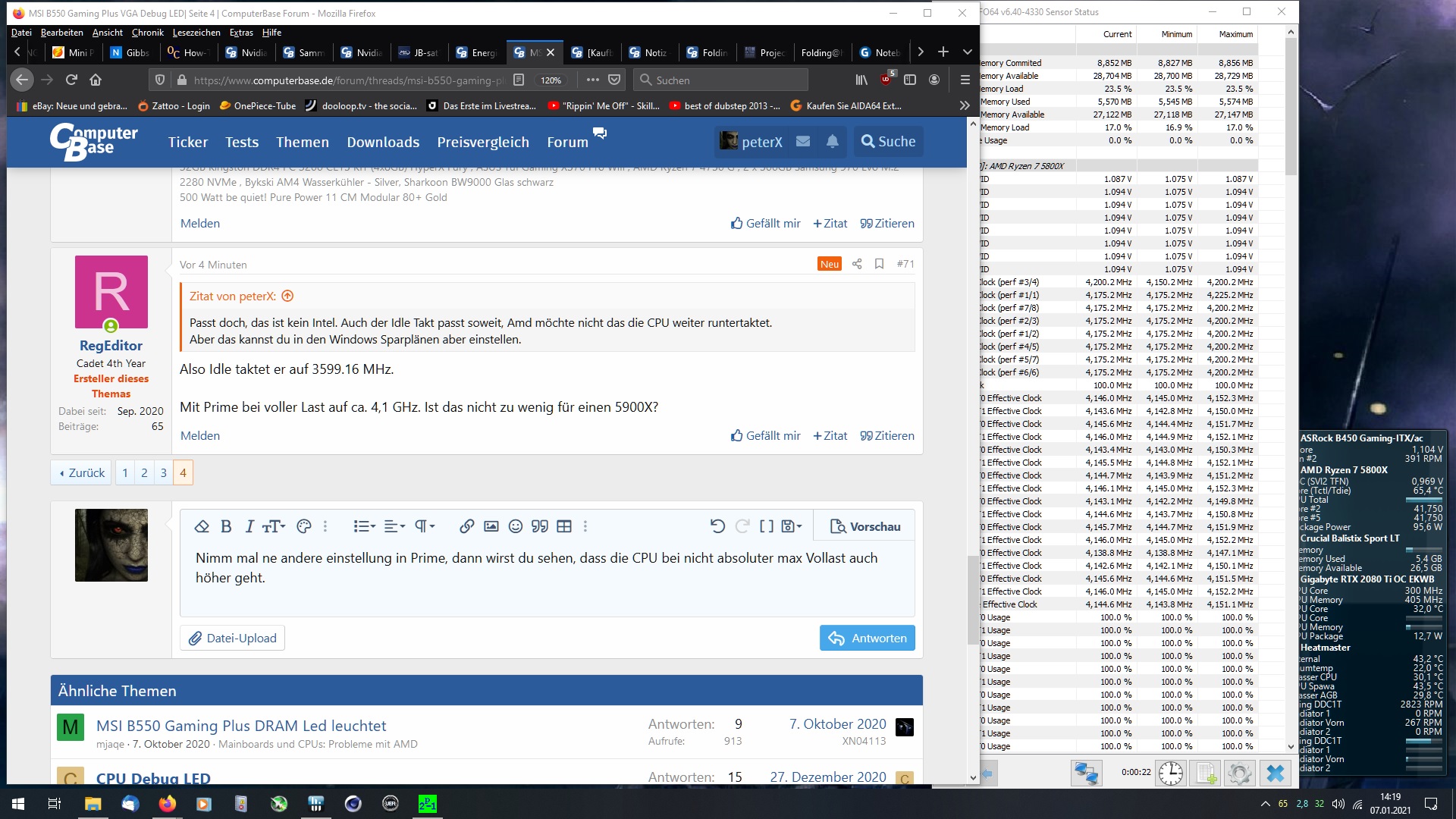Screen dimensions: 1456x819
Task: Click the Antworten reply button
Action: click(x=867, y=638)
